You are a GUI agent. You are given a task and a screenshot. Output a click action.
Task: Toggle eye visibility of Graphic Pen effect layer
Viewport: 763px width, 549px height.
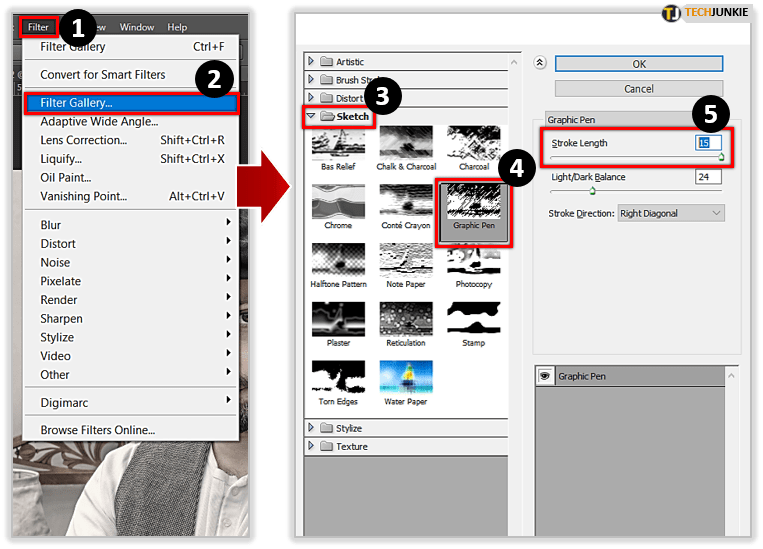click(x=545, y=377)
